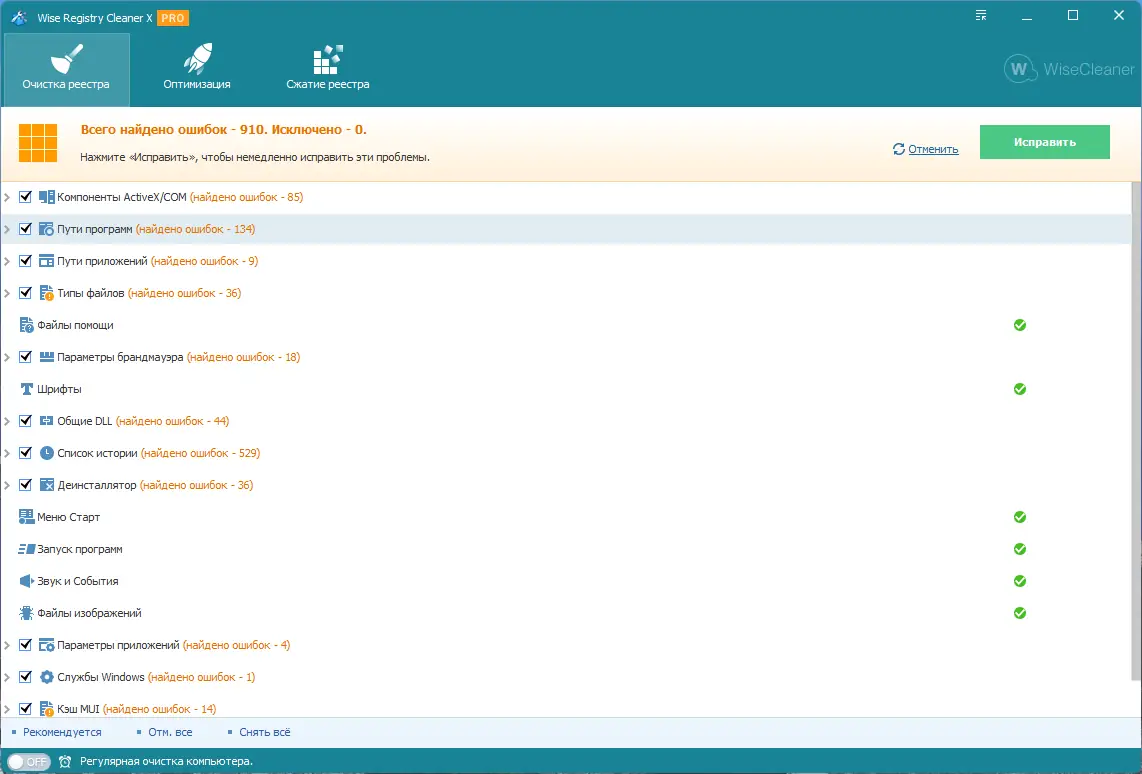Screen dimensions: 1142x774
Task: Click the Пути программ category icon
Action: 47,229
